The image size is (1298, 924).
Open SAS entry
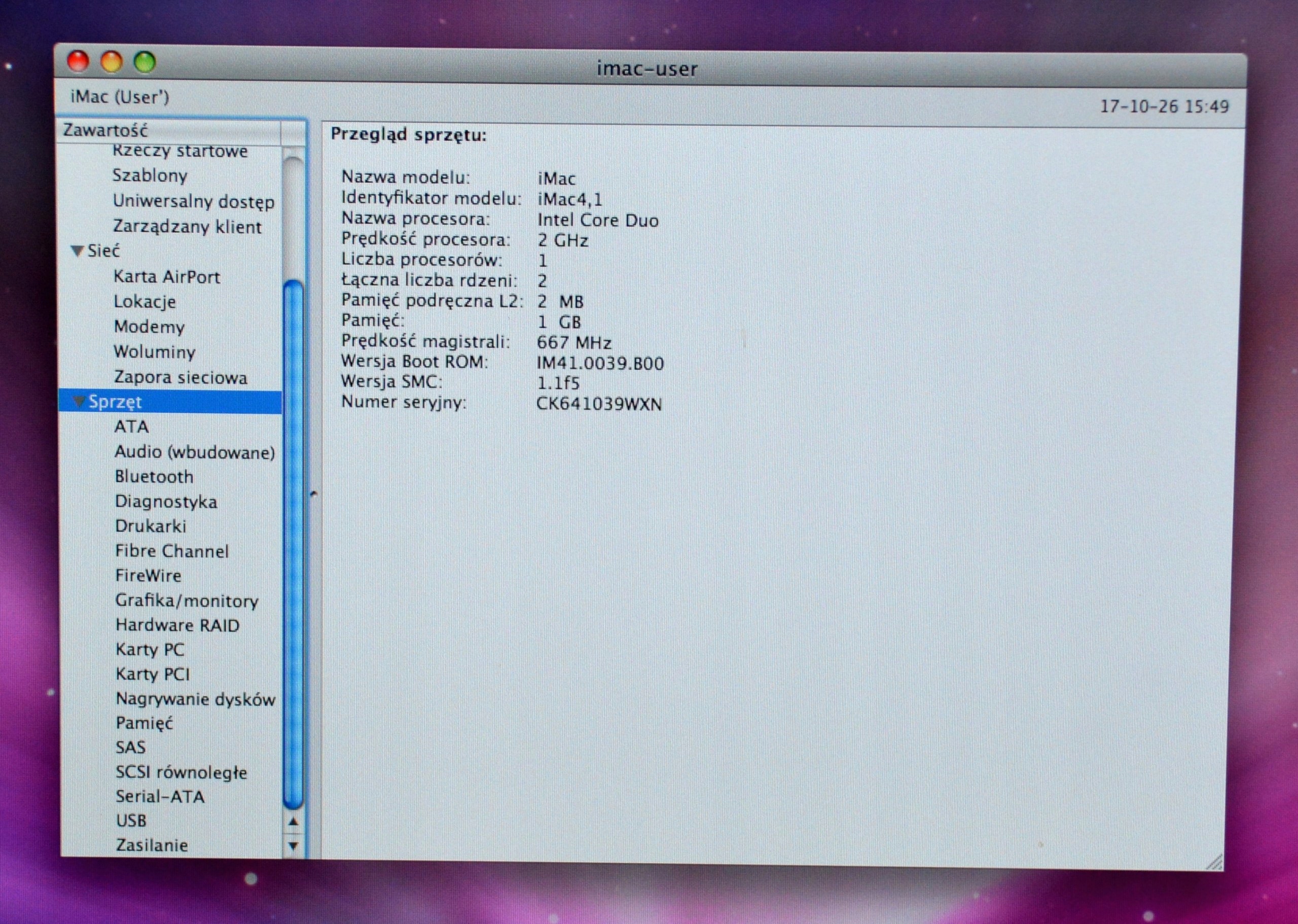click(130, 747)
